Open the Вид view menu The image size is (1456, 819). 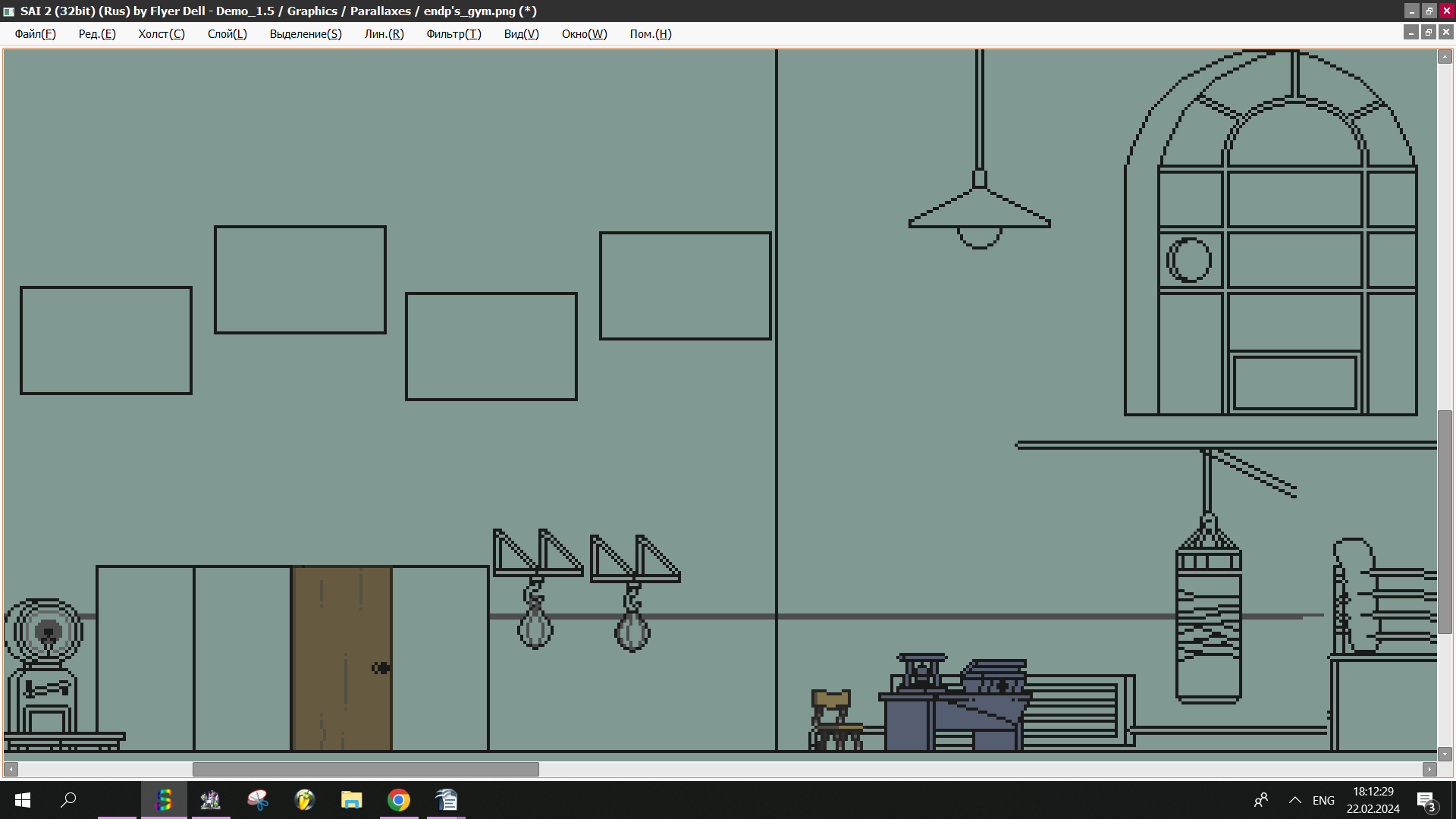[x=521, y=34]
